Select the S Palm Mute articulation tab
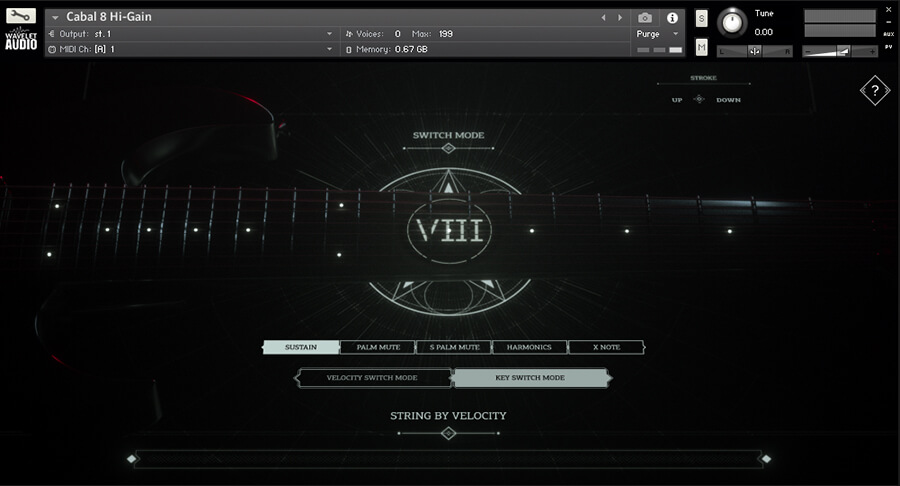Screen dimensions: 900x486 click(454, 347)
